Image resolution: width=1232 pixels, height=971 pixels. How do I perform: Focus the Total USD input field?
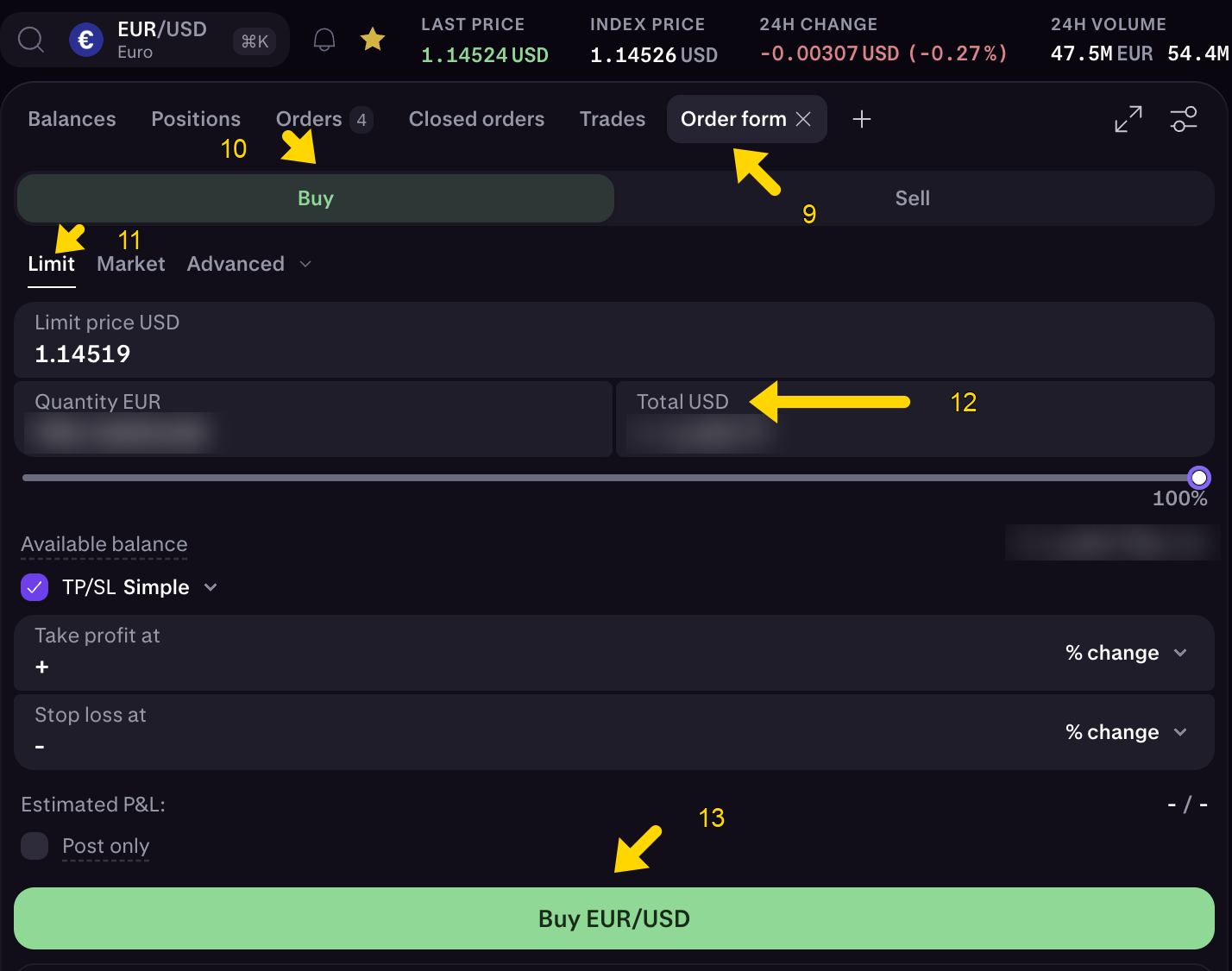coord(915,419)
